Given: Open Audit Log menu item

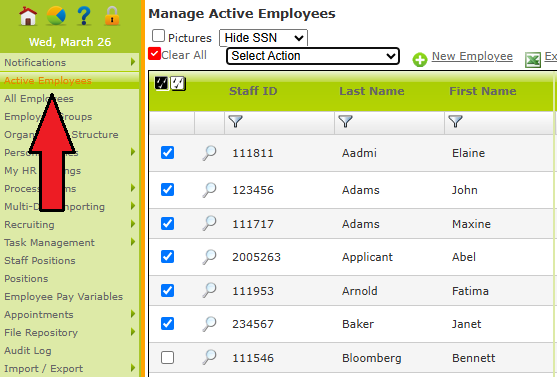Looking at the screenshot, I should click(28, 351).
